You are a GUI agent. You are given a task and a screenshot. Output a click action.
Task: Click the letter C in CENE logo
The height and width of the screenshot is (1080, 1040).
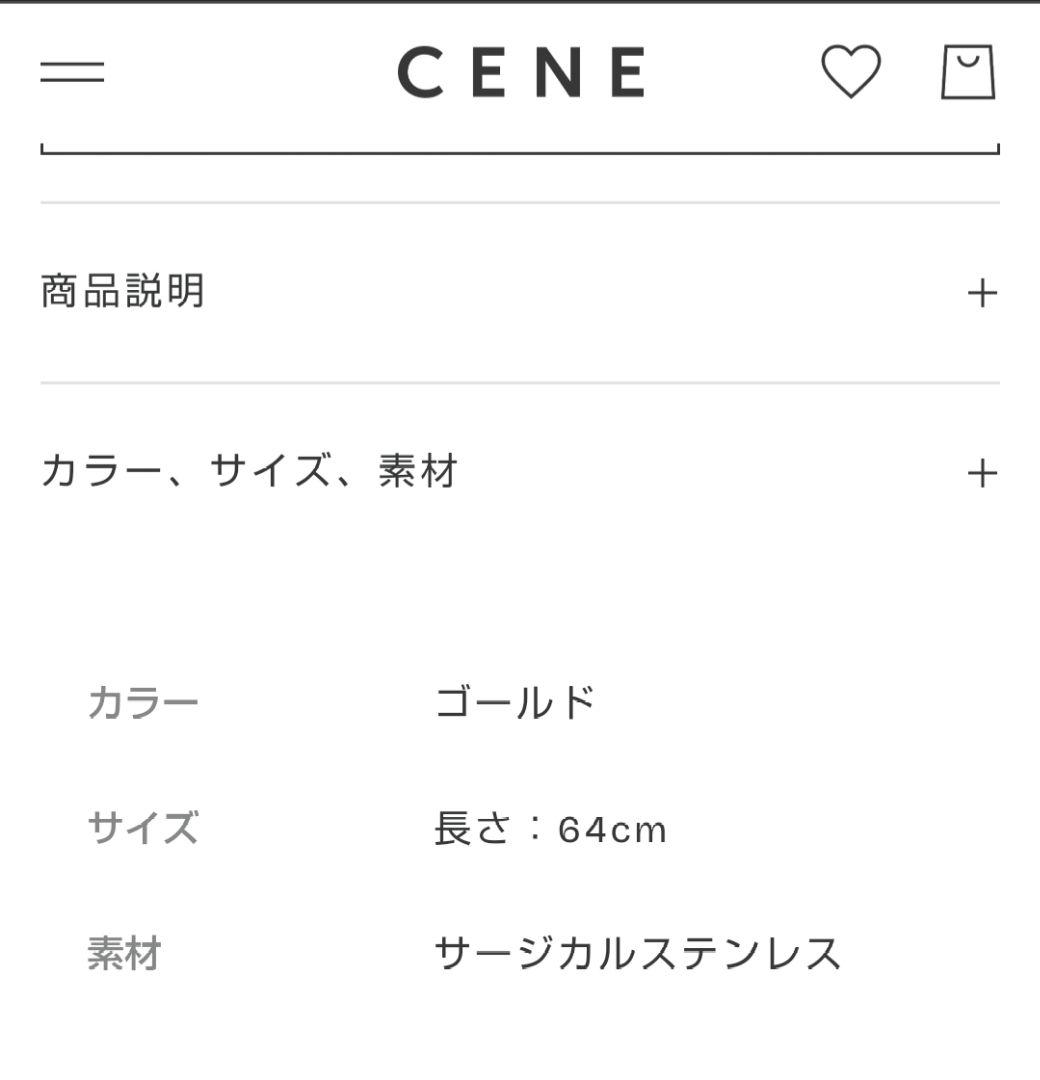421,72
